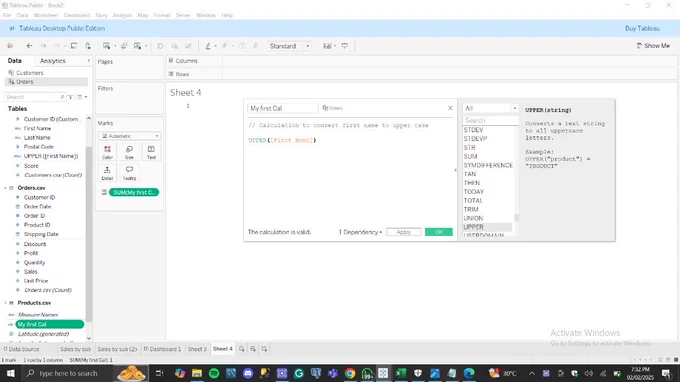The image size is (680, 382).
Task: Click the Excel icon in the taskbar
Action: coord(401,373)
